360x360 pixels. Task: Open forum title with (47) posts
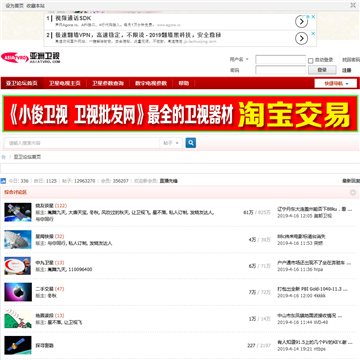pyautogui.click(x=44, y=289)
